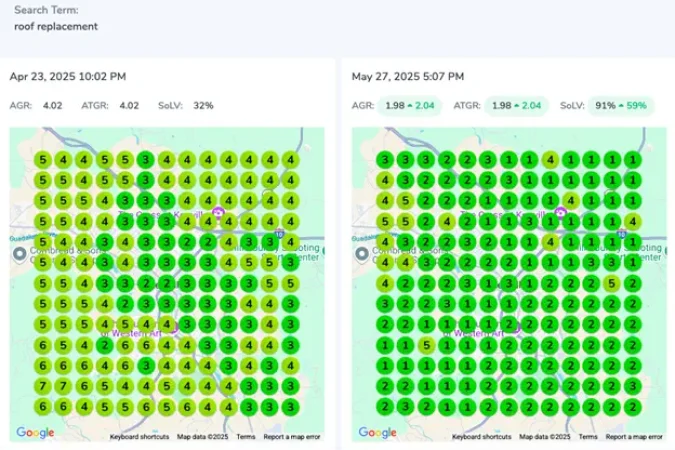
Task: Open the Terms link on the May map
Action: 588,437
